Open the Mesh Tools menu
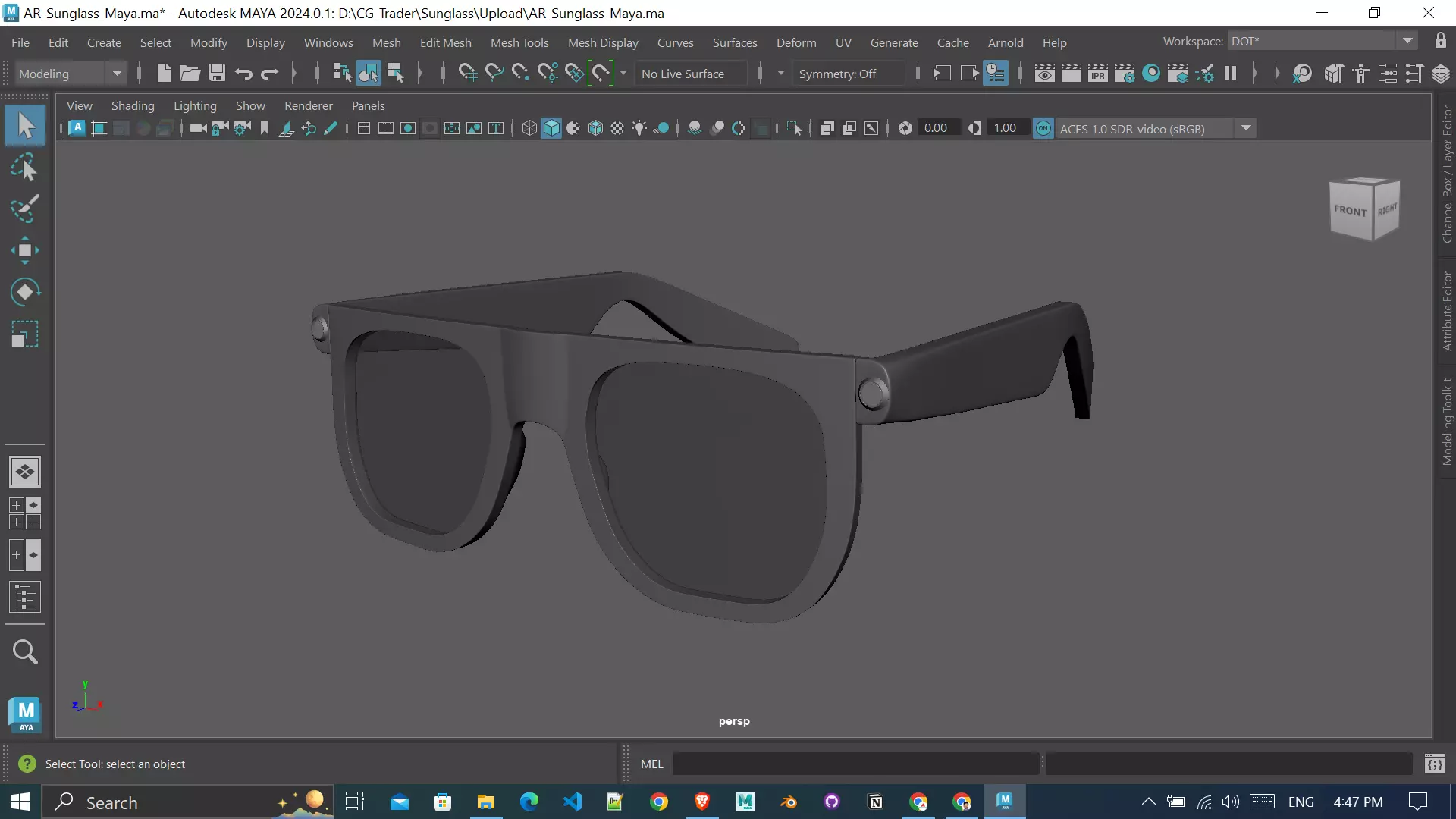This screenshot has height=819, width=1456. [519, 42]
